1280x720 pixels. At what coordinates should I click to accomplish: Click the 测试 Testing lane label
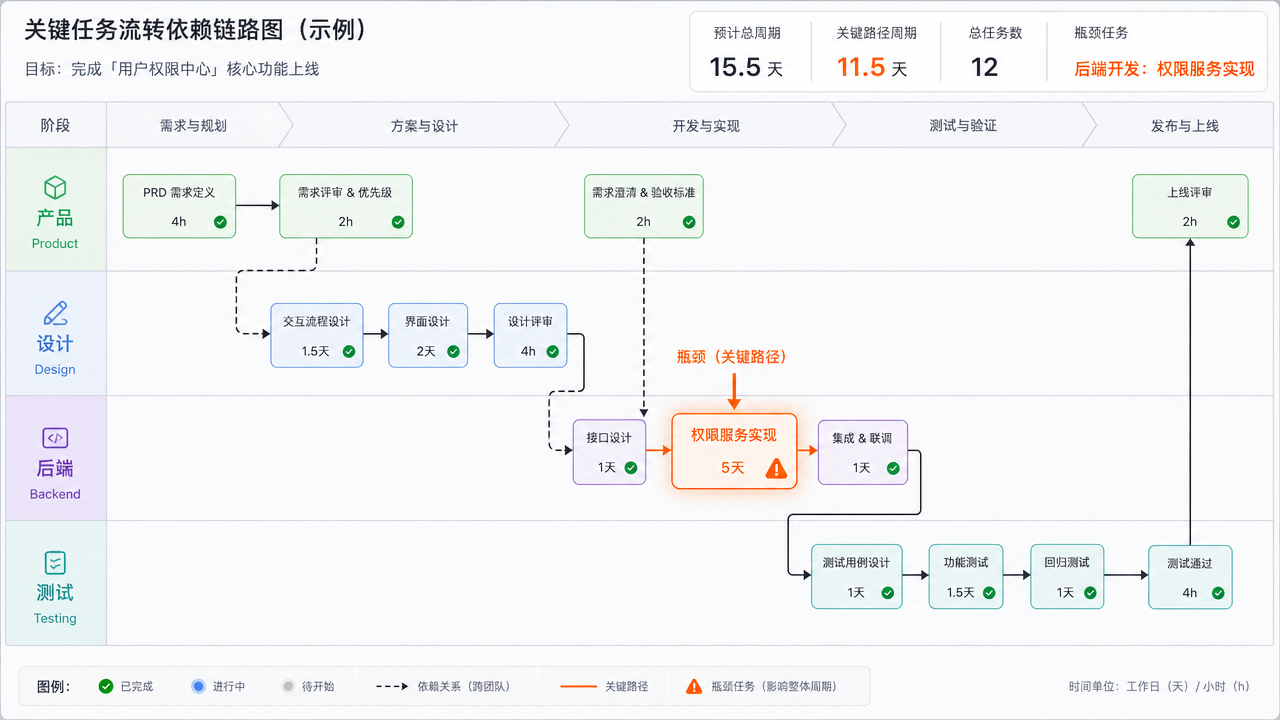(x=55, y=603)
